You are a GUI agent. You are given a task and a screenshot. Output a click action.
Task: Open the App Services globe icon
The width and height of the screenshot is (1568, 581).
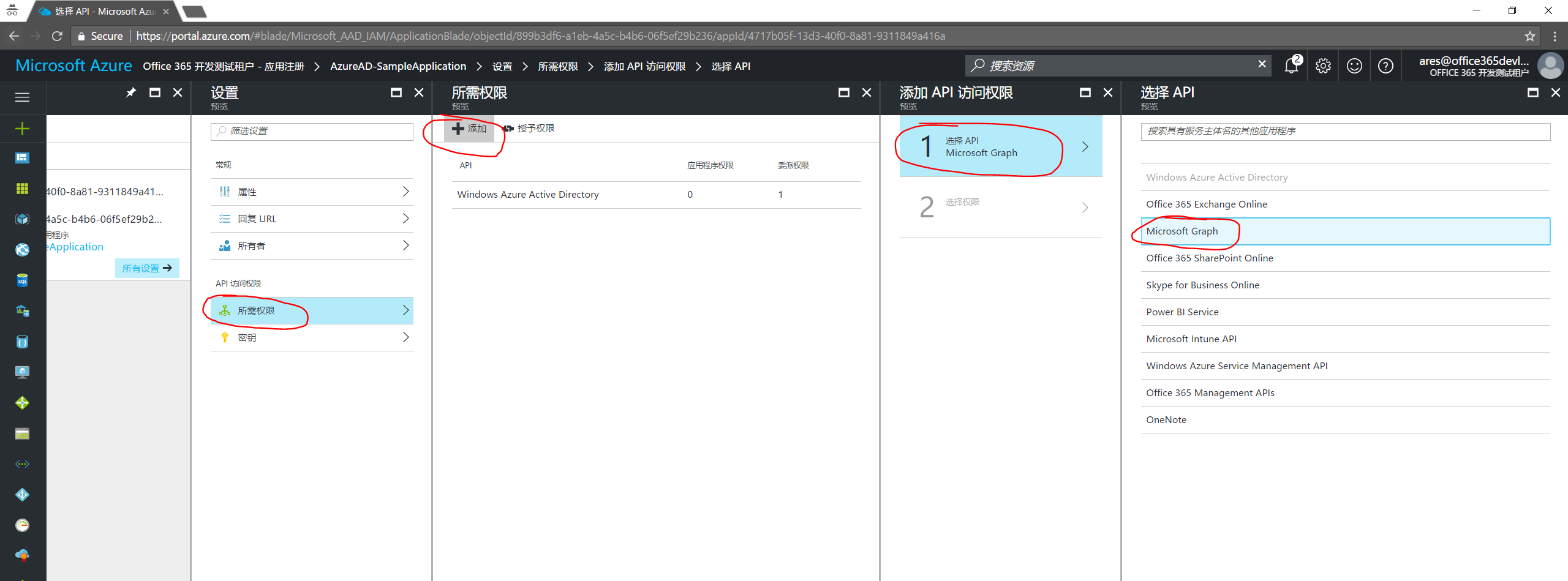click(x=22, y=250)
